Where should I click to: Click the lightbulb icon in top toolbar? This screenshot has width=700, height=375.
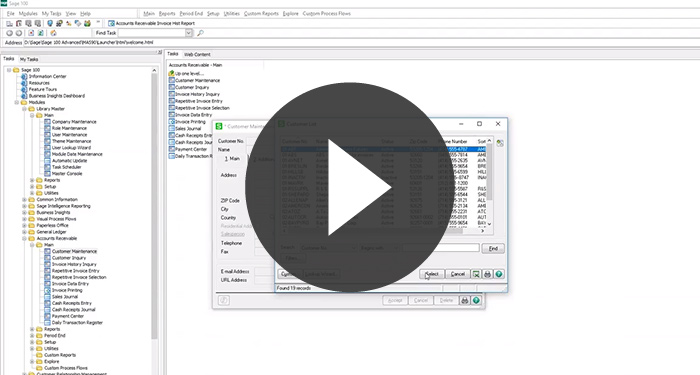pos(50,23)
